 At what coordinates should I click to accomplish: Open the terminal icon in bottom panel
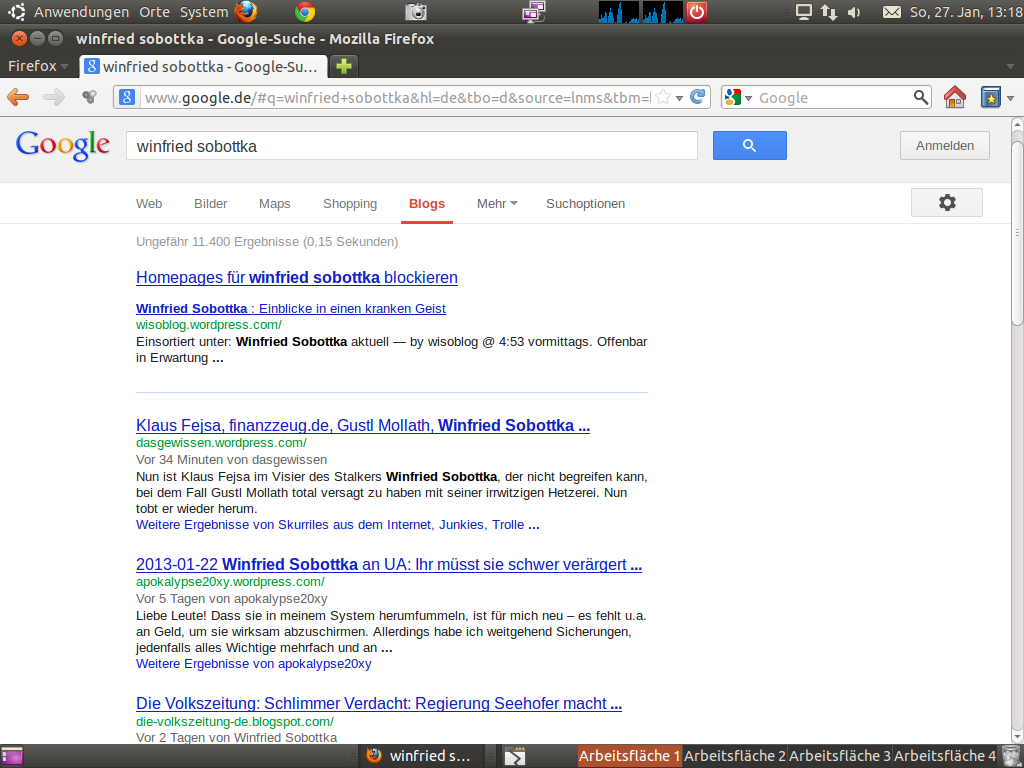(x=515, y=756)
